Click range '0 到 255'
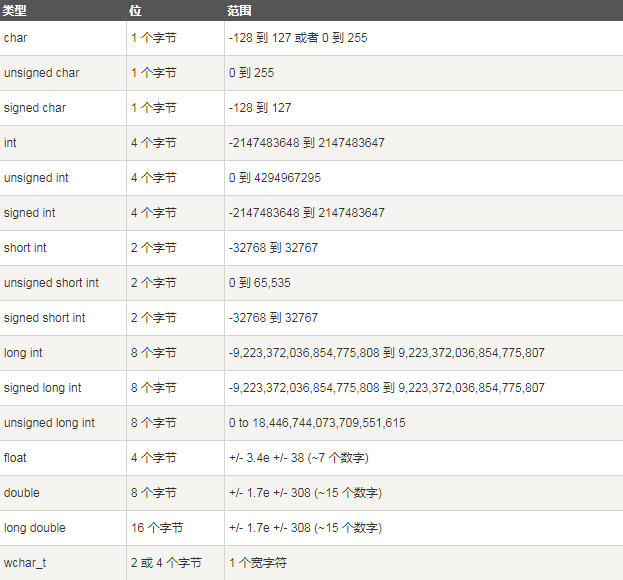This screenshot has width=623, height=580. point(252,73)
